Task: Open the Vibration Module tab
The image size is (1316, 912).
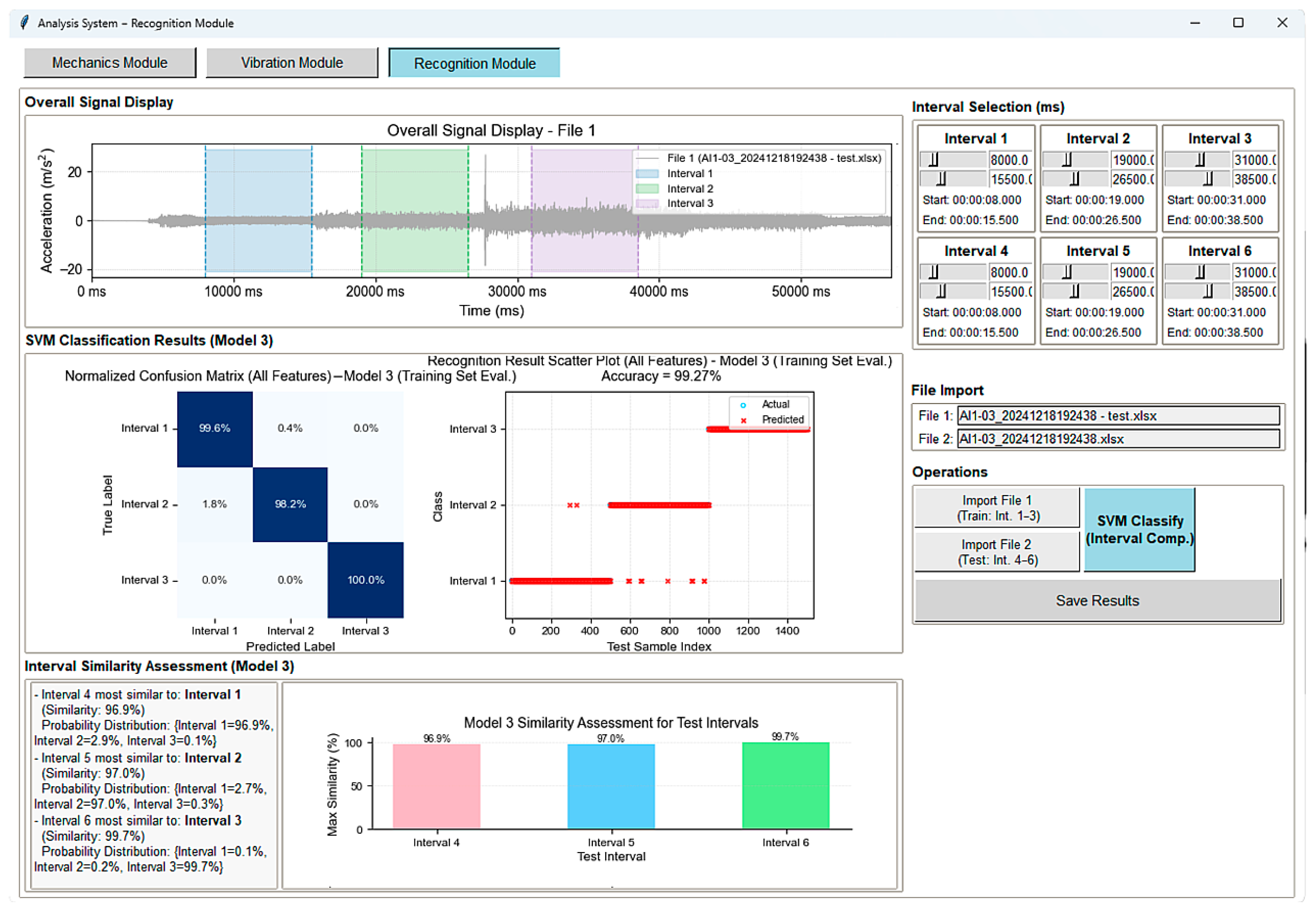Action: click(291, 63)
